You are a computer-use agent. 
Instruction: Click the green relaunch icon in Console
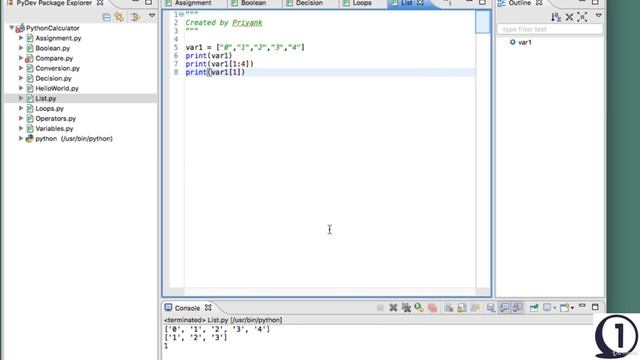coord(419,307)
